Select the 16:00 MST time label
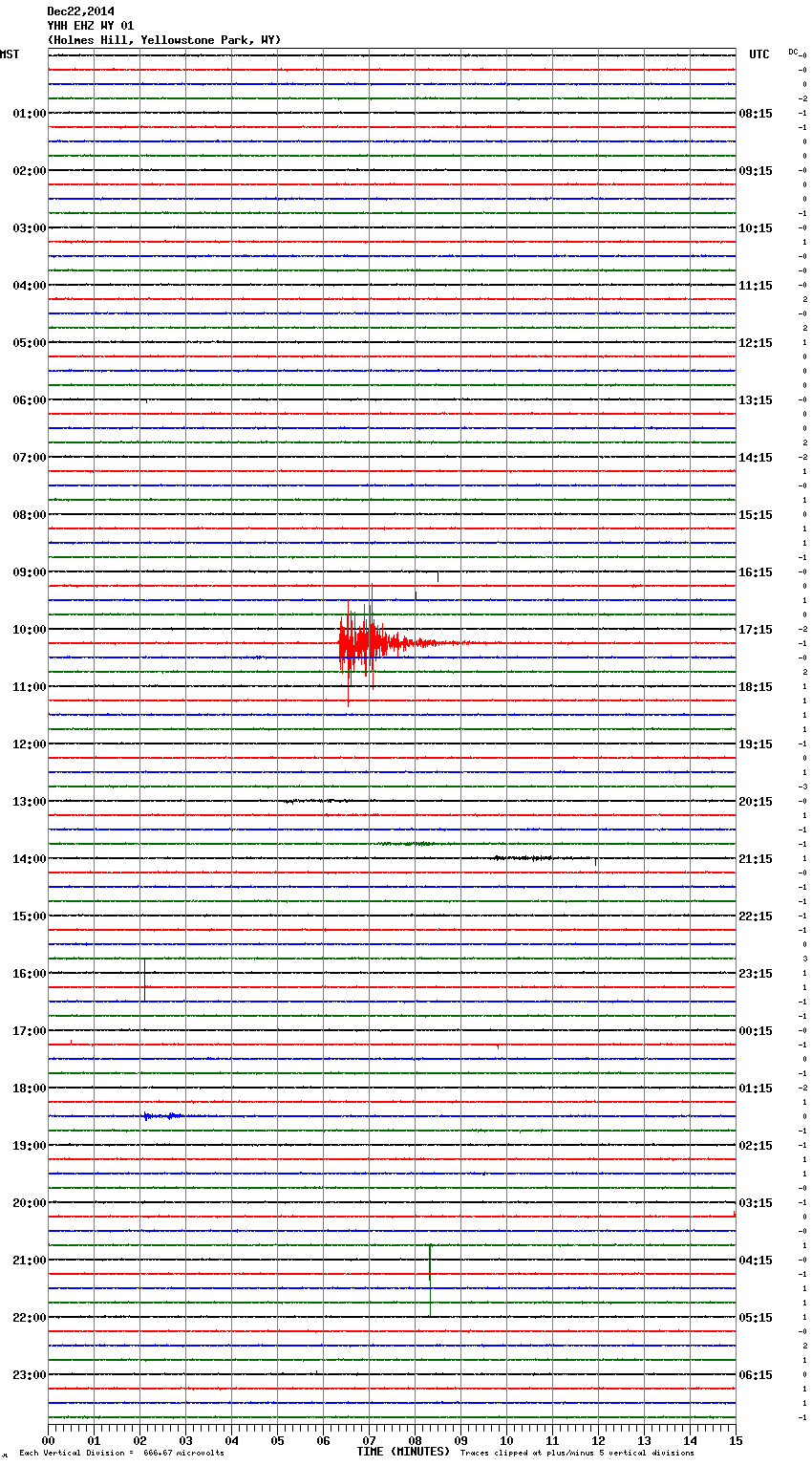812x1466 pixels. pyautogui.click(x=30, y=974)
